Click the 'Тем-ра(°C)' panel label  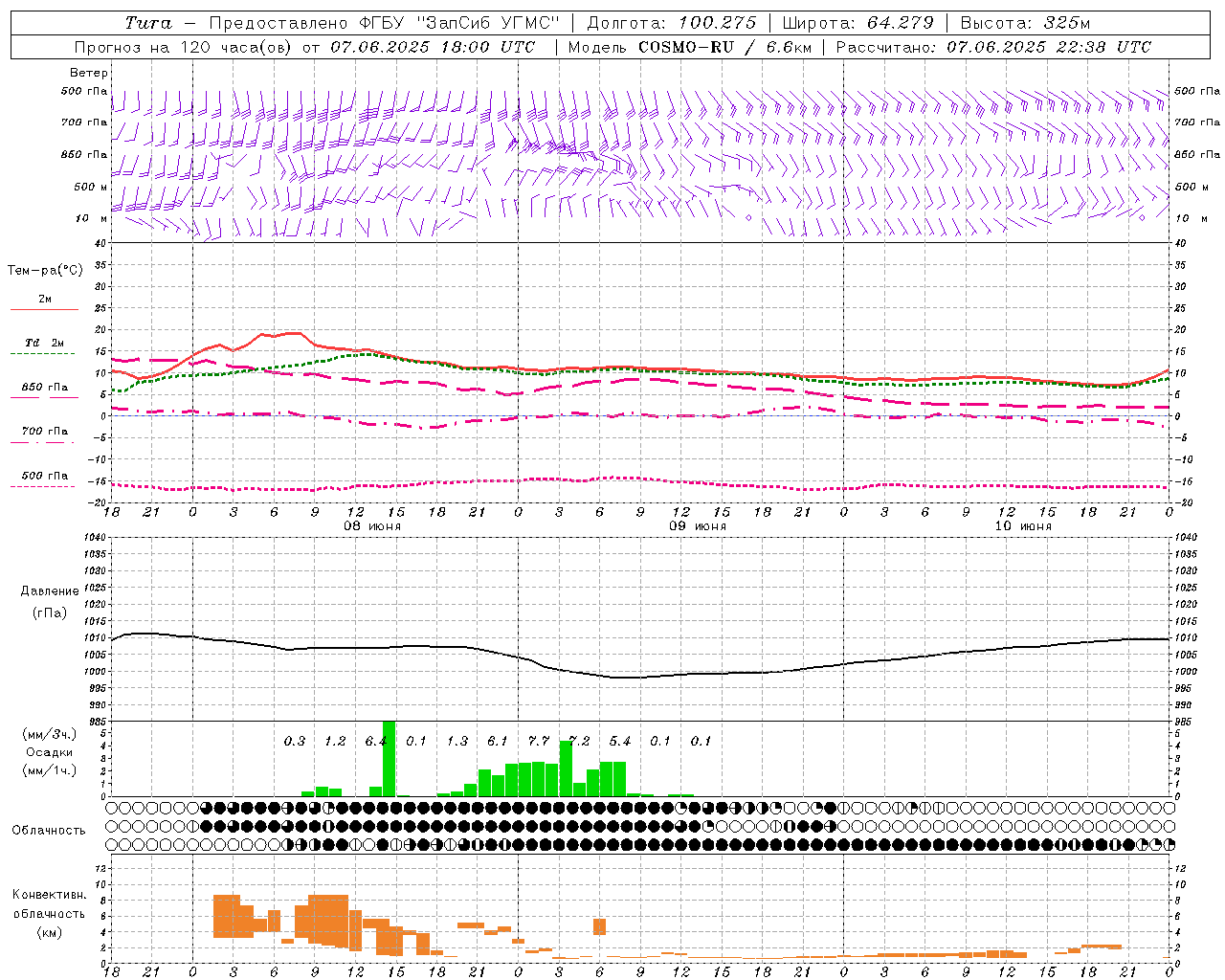point(45,271)
